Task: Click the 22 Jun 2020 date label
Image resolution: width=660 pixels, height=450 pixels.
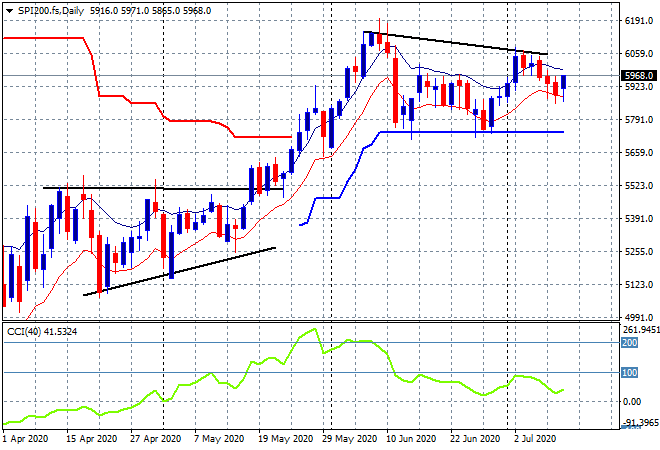Action: (475, 439)
